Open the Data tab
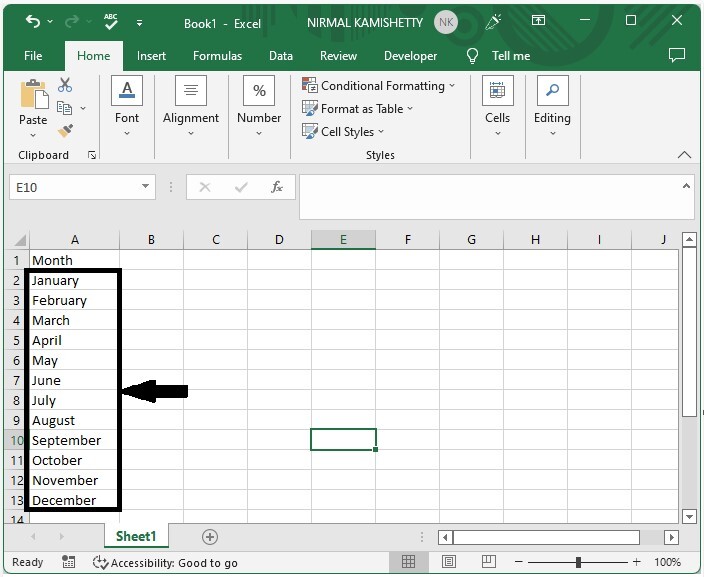The height and width of the screenshot is (577, 704). point(281,56)
